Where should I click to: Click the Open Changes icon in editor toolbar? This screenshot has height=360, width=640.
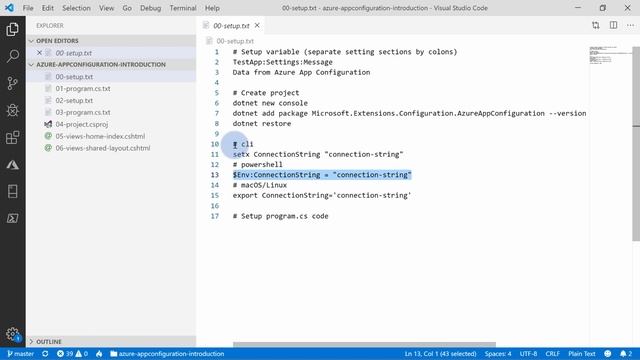pyautogui.click(x=596, y=25)
